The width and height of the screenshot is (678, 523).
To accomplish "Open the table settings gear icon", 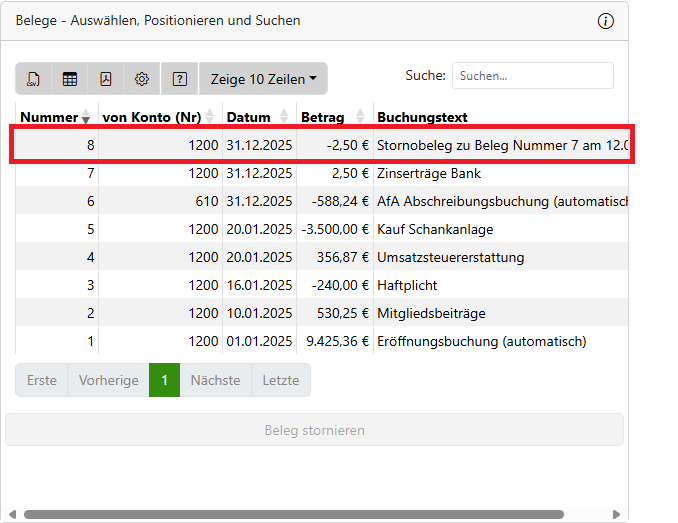I will (142, 79).
